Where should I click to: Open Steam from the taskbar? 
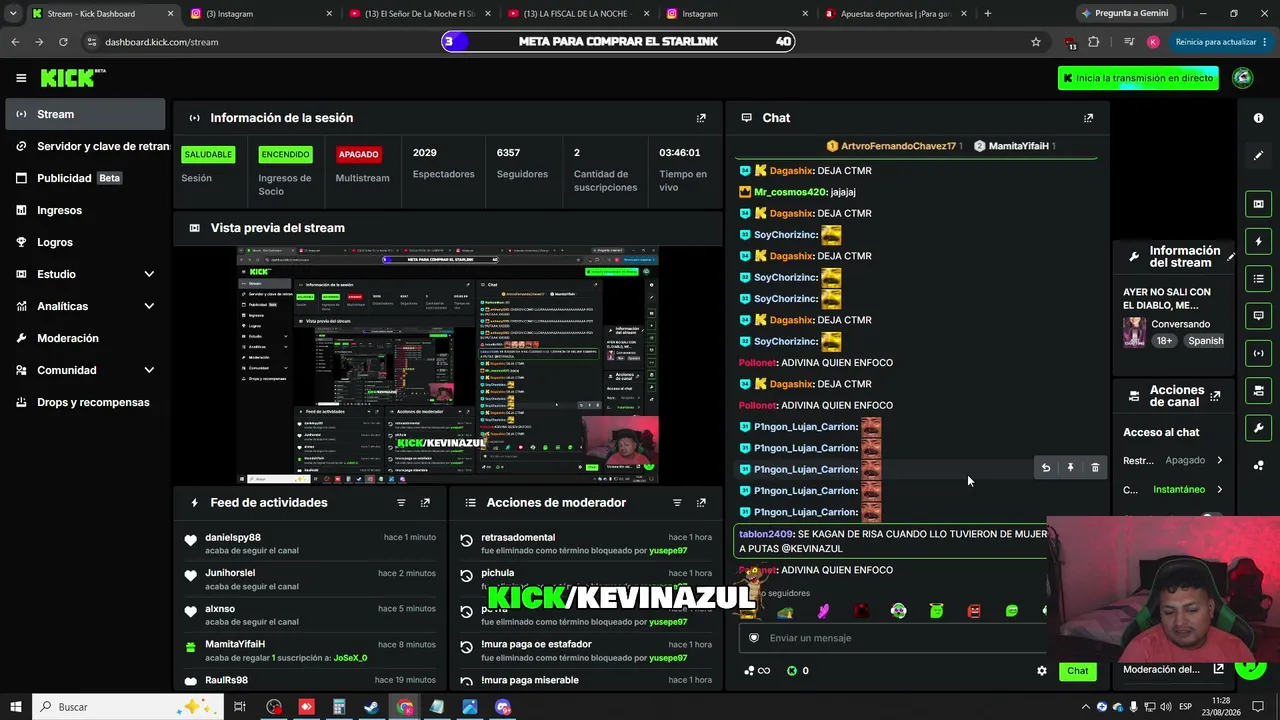point(371,707)
